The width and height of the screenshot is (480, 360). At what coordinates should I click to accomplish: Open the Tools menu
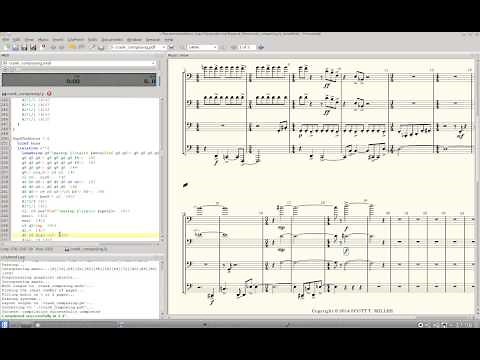point(92,40)
